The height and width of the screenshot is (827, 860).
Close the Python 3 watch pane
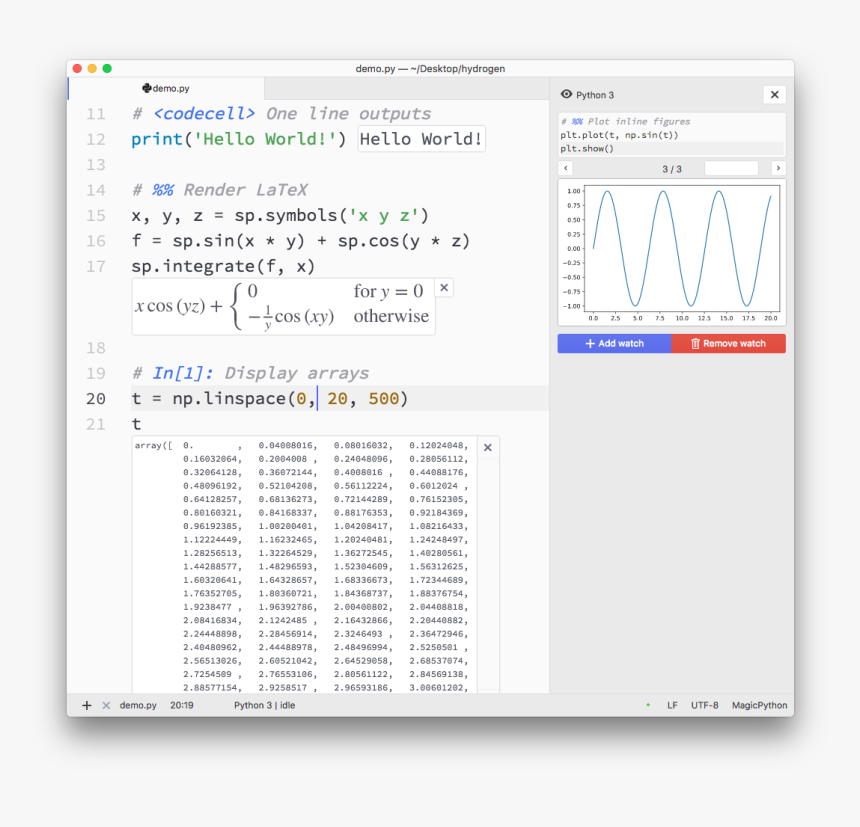click(x=774, y=95)
